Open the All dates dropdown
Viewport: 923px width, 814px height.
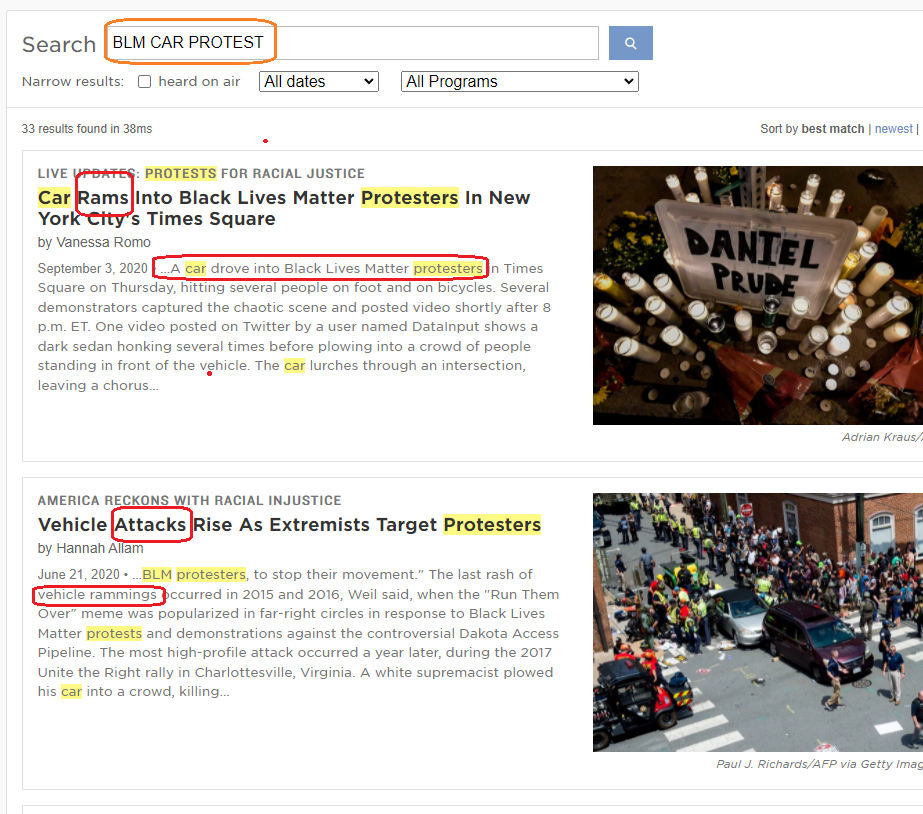(x=318, y=81)
